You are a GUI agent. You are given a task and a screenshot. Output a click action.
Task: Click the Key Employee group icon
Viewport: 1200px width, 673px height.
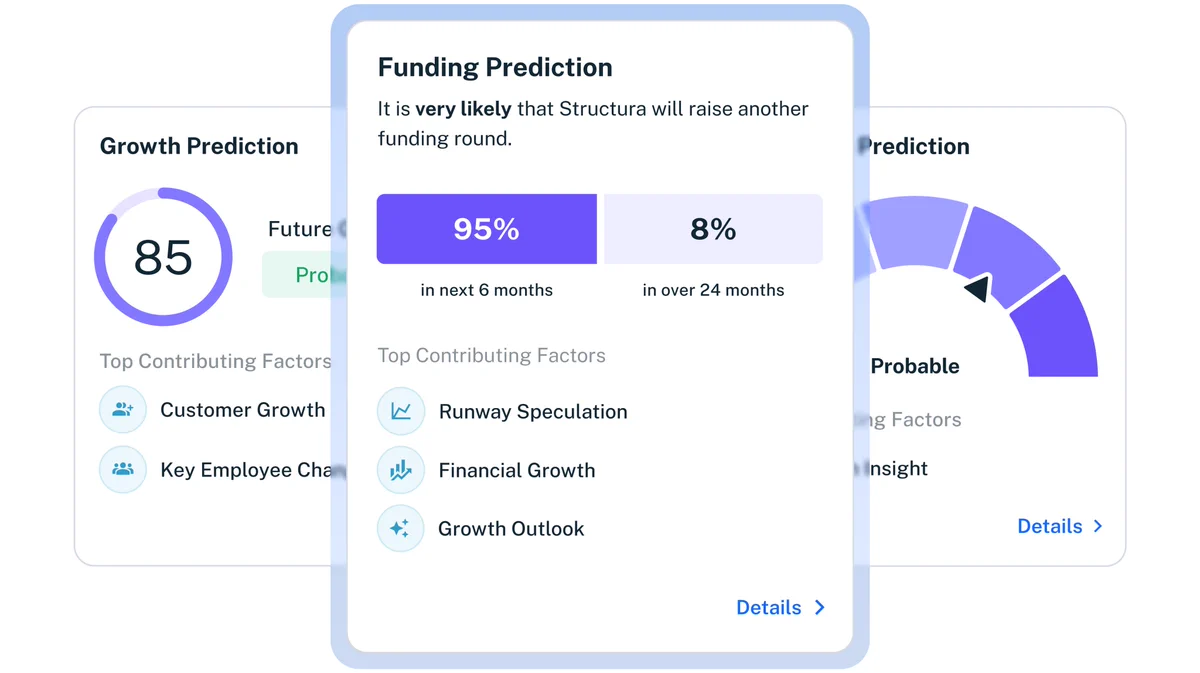click(123, 469)
